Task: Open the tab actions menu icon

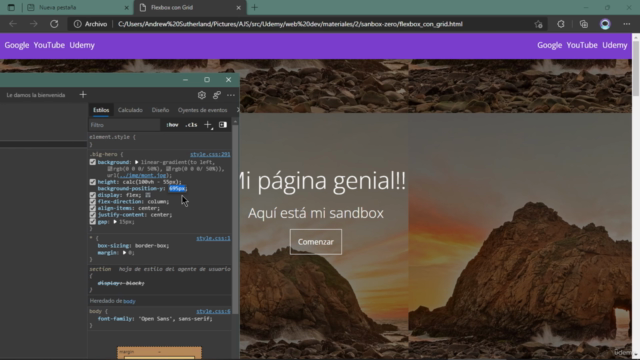Action: click(x=11, y=7)
